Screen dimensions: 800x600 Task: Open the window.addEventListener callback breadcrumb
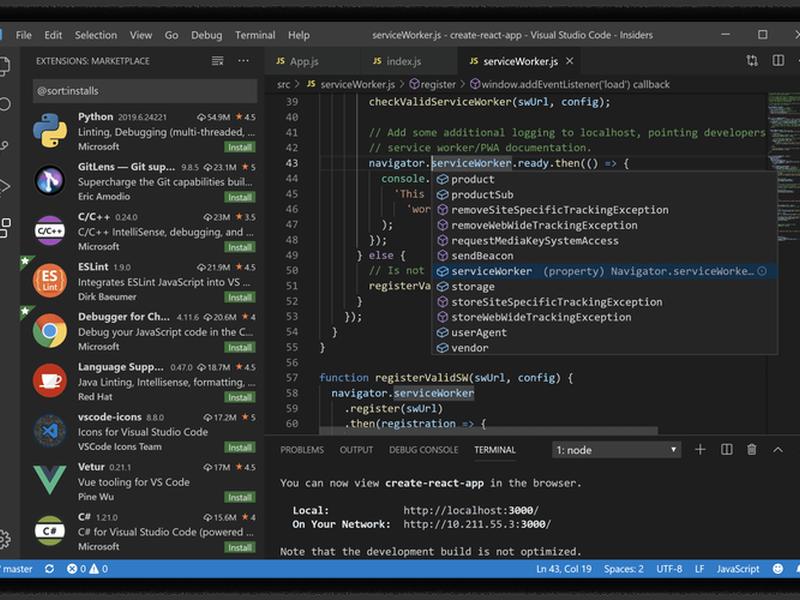coord(570,84)
